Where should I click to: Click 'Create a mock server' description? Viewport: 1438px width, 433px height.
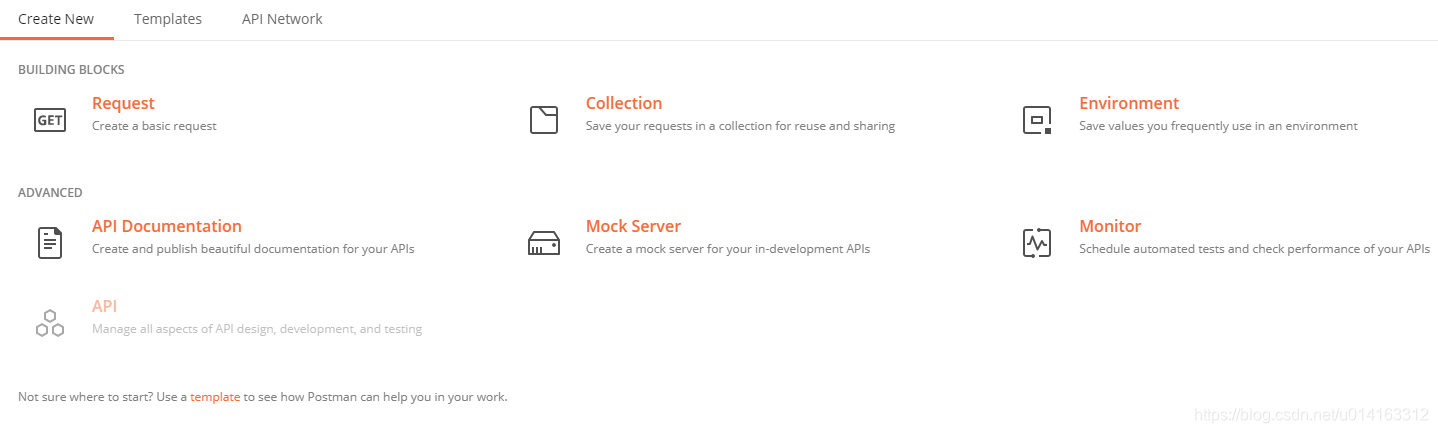point(728,249)
